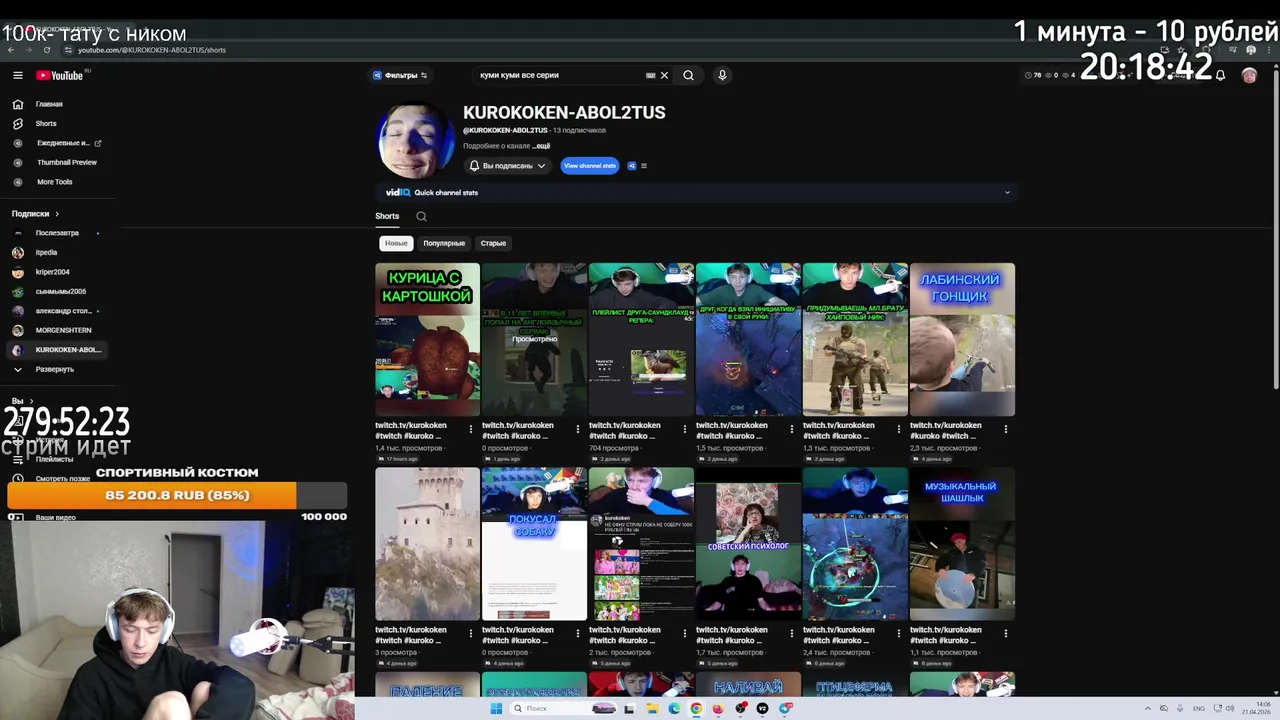Image resolution: width=1280 pixels, height=720 pixels.
Task: Click the vidIQ icon beside channel stats
Action: (632, 166)
